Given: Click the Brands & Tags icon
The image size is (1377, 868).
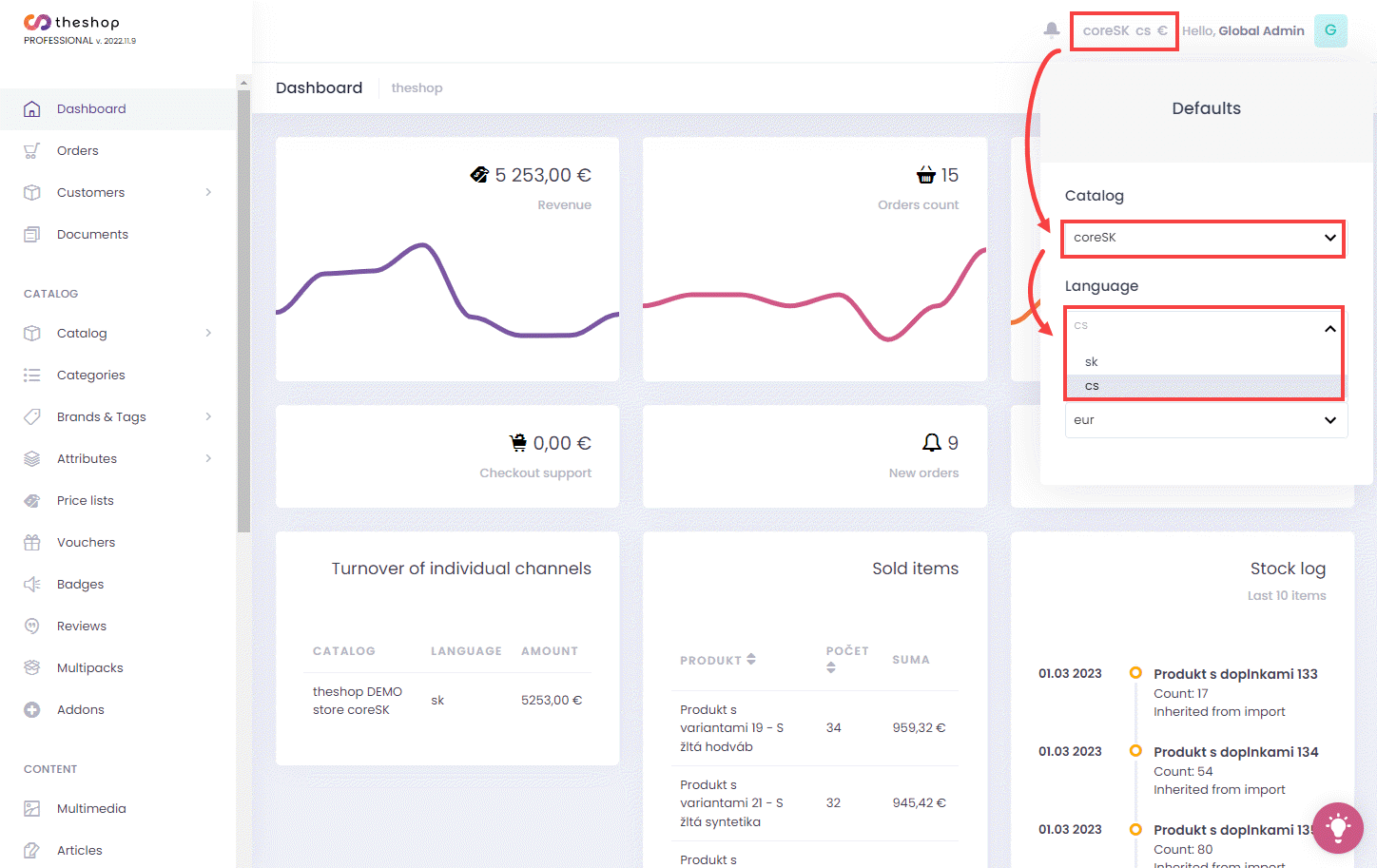Looking at the screenshot, I should (32, 416).
